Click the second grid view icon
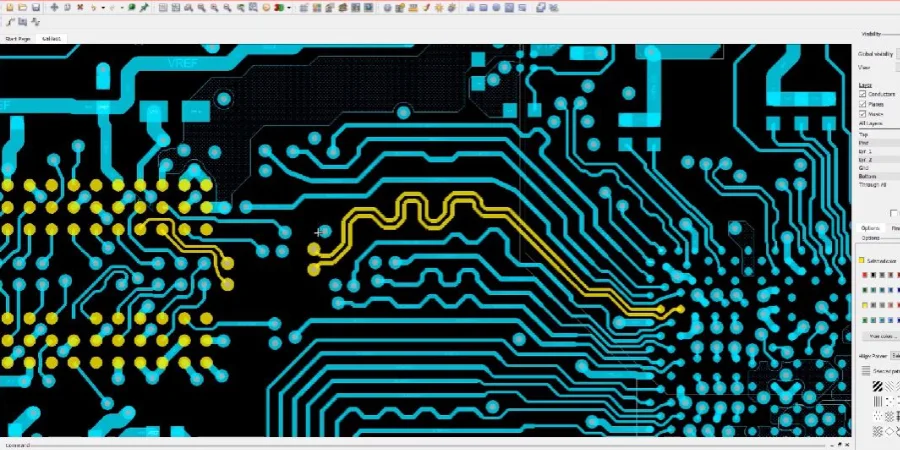 [x=176, y=8]
